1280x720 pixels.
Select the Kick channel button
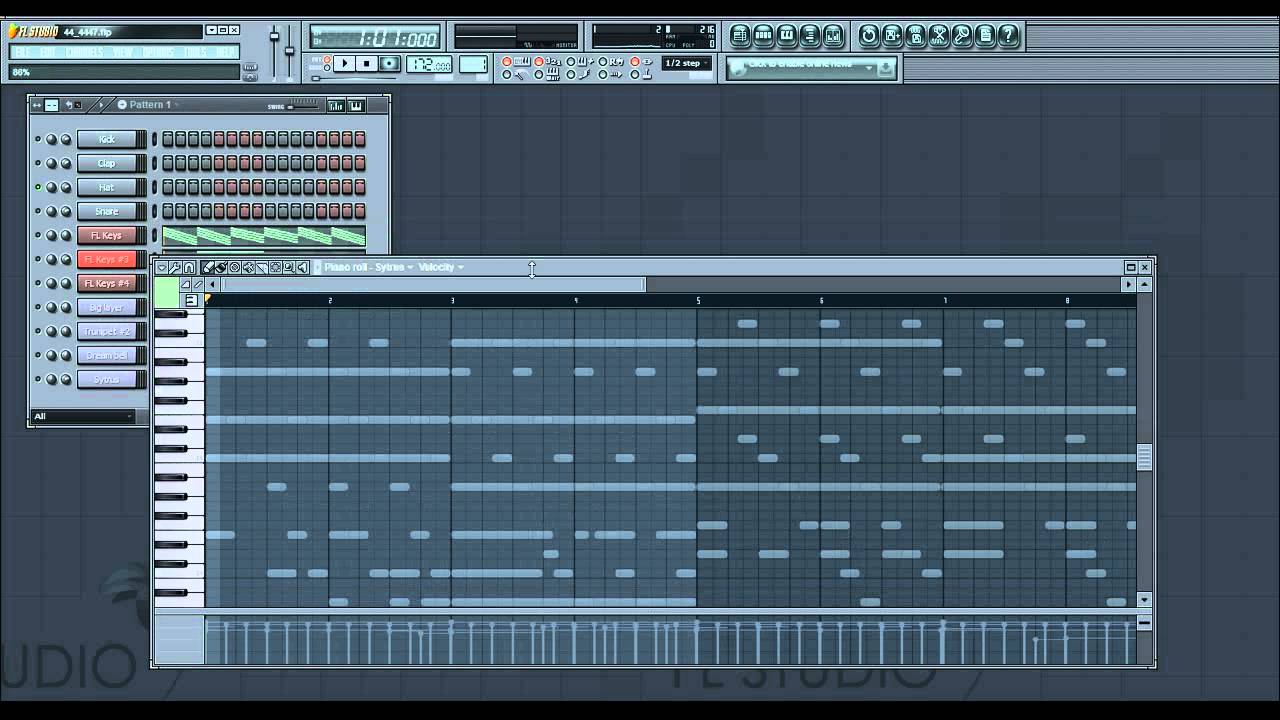pyautogui.click(x=106, y=139)
